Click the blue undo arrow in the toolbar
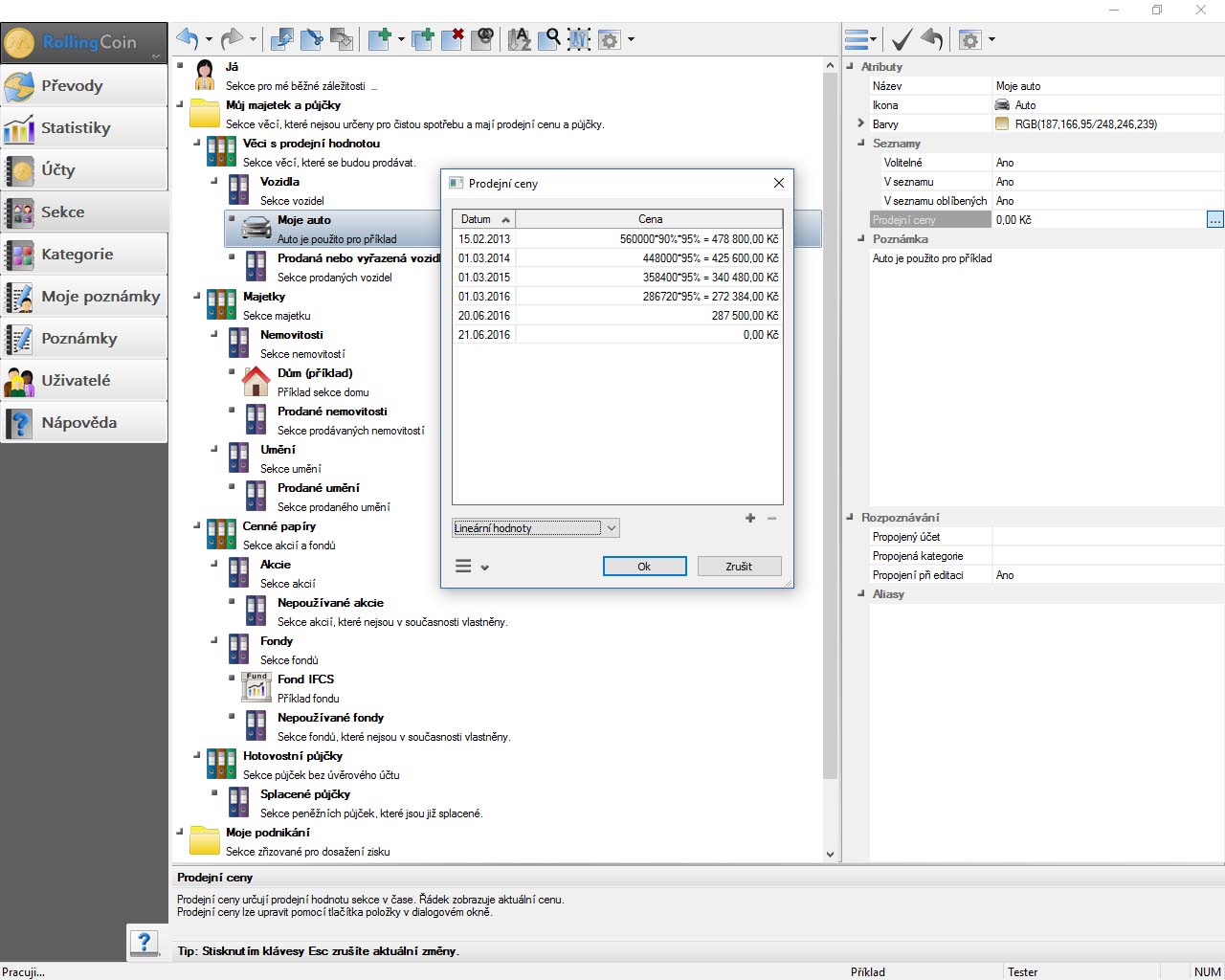The width and height of the screenshot is (1225, 980). point(187,39)
